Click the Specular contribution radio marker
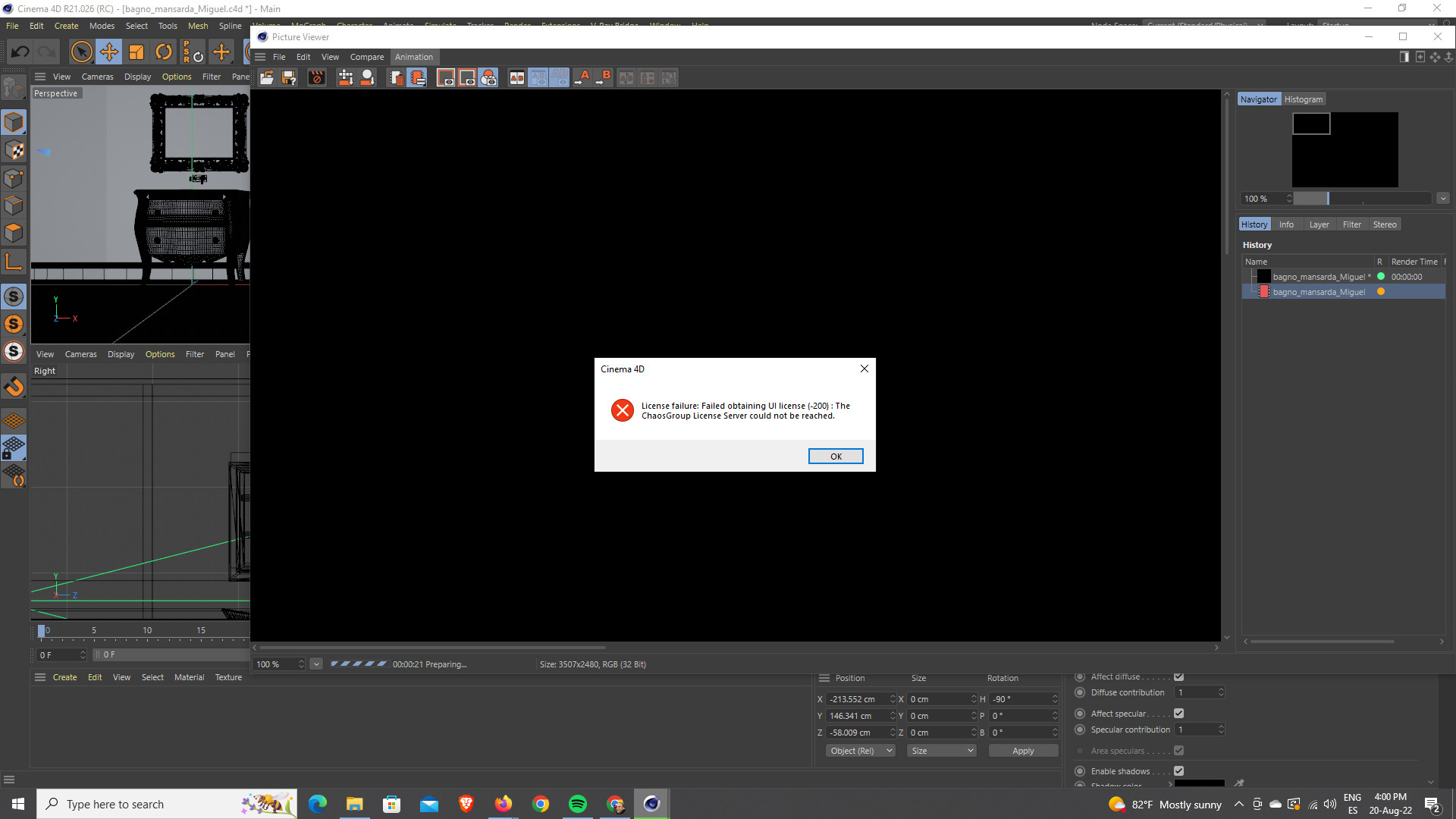Image resolution: width=1456 pixels, height=819 pixels. [x=1080, y=730]
